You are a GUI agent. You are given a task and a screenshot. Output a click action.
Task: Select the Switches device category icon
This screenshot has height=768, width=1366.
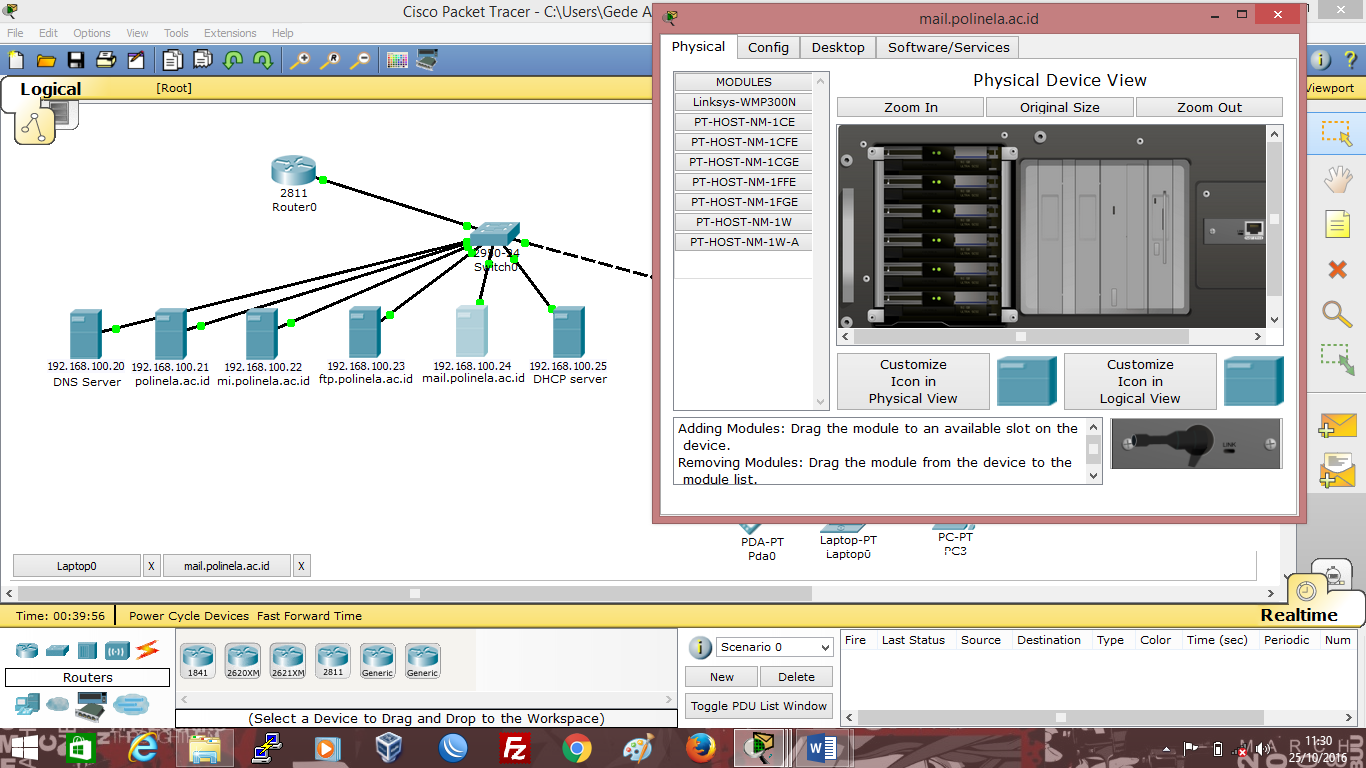[x=57, y=650]
